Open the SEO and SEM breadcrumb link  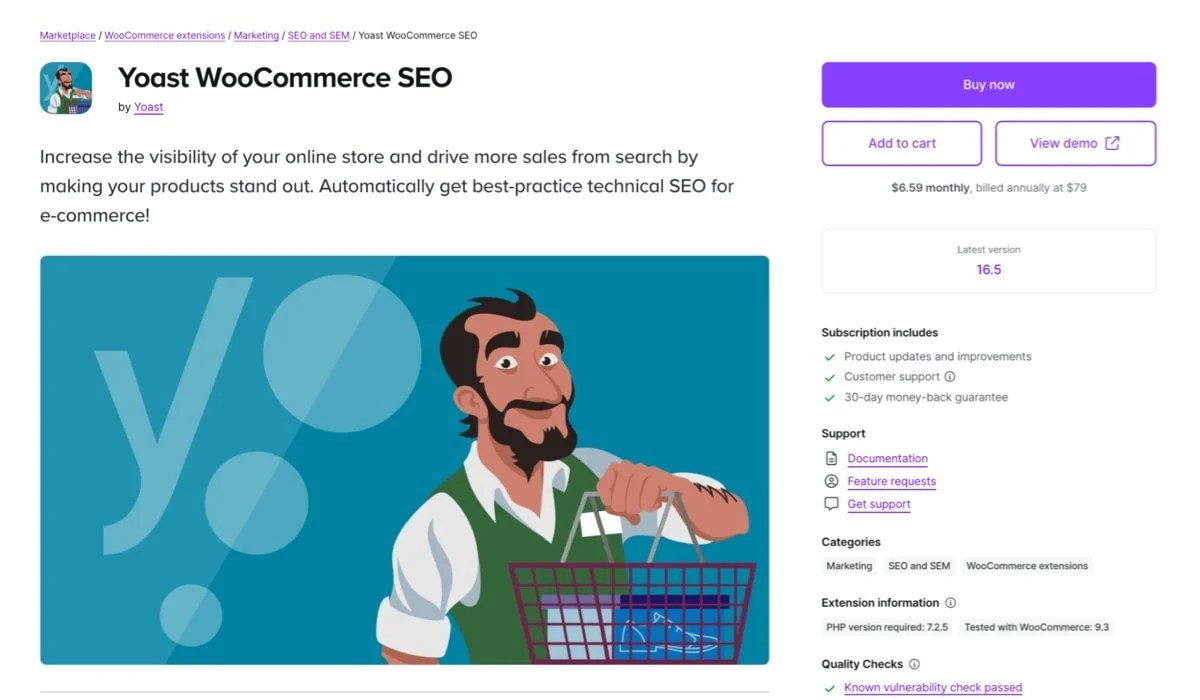click(x=318, y=34)
